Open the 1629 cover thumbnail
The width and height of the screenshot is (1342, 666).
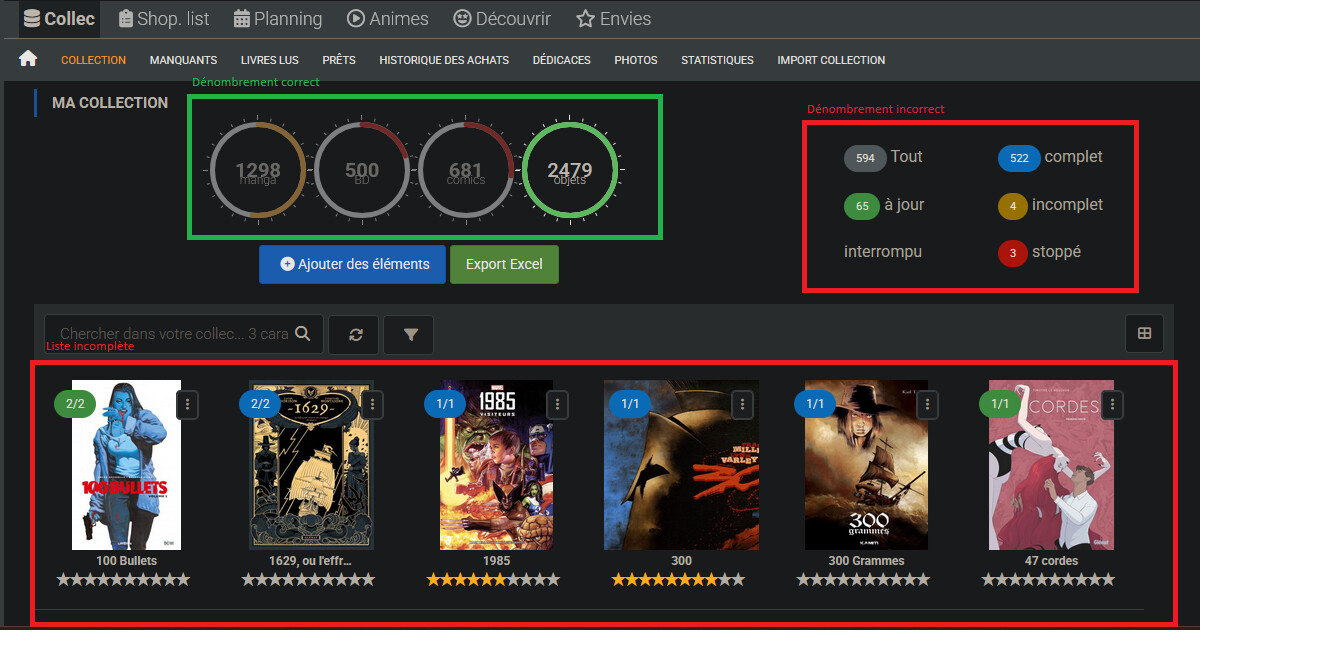311,465
